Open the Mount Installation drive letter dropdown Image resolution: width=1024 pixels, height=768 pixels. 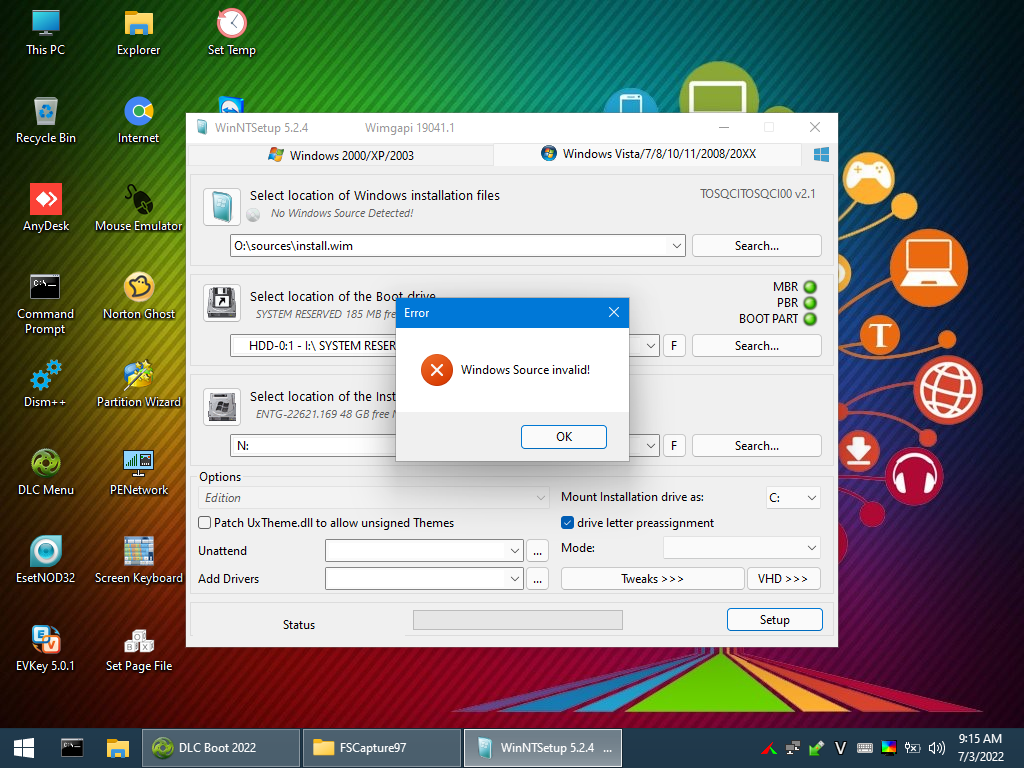(x=793, y=498)
